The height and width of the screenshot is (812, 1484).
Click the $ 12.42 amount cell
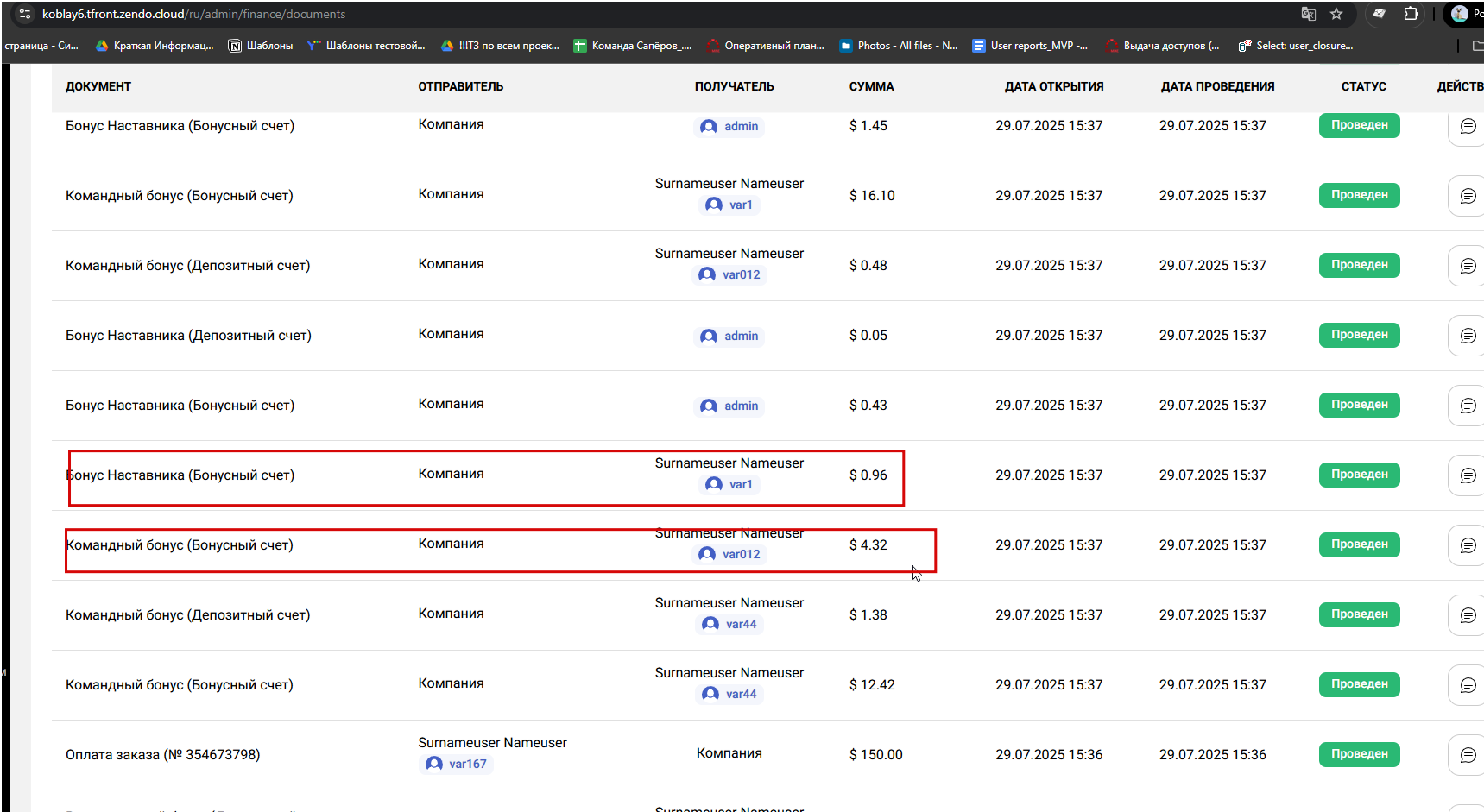click(872, 685)
